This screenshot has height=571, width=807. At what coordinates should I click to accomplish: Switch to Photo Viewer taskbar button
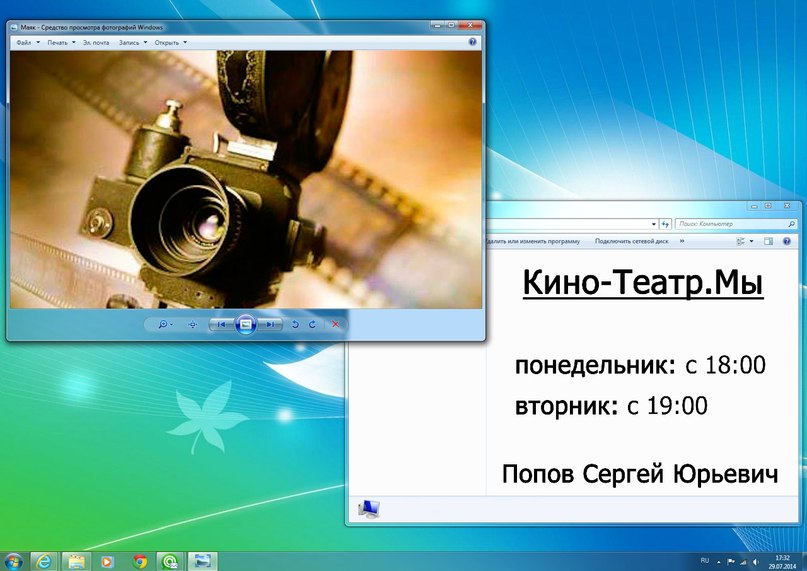click(202, 561)
